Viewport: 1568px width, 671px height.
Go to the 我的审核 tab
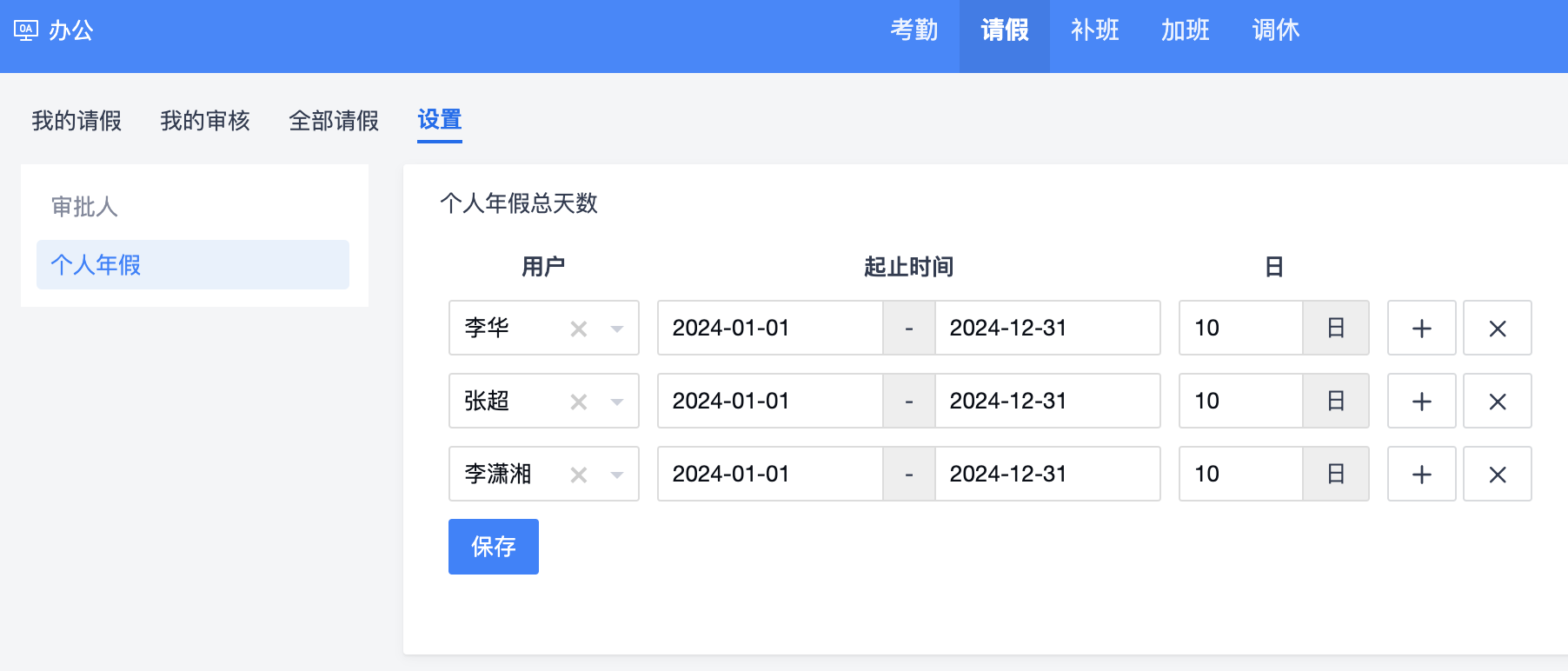pyautogui.click(x=205, y=121)
